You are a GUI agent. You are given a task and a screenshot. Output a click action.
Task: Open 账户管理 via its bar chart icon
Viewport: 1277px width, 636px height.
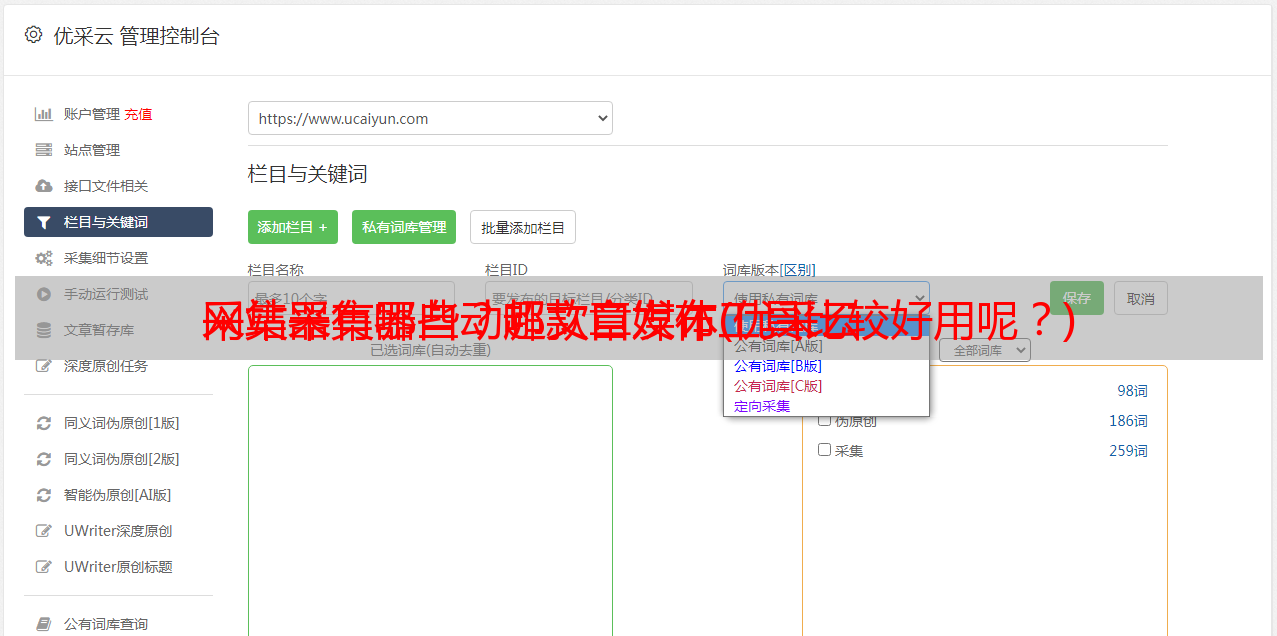pos(43,114)
